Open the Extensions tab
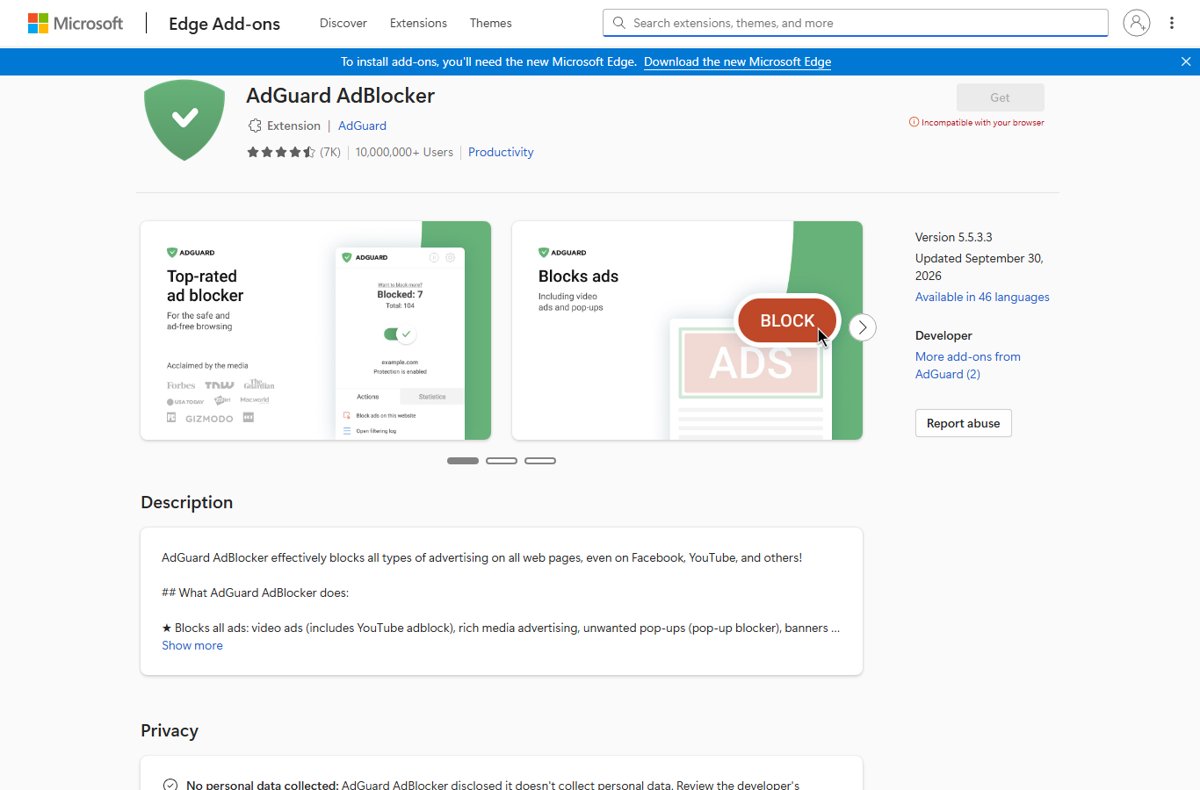Viewport: 1200px width, 790px height. 418,23
